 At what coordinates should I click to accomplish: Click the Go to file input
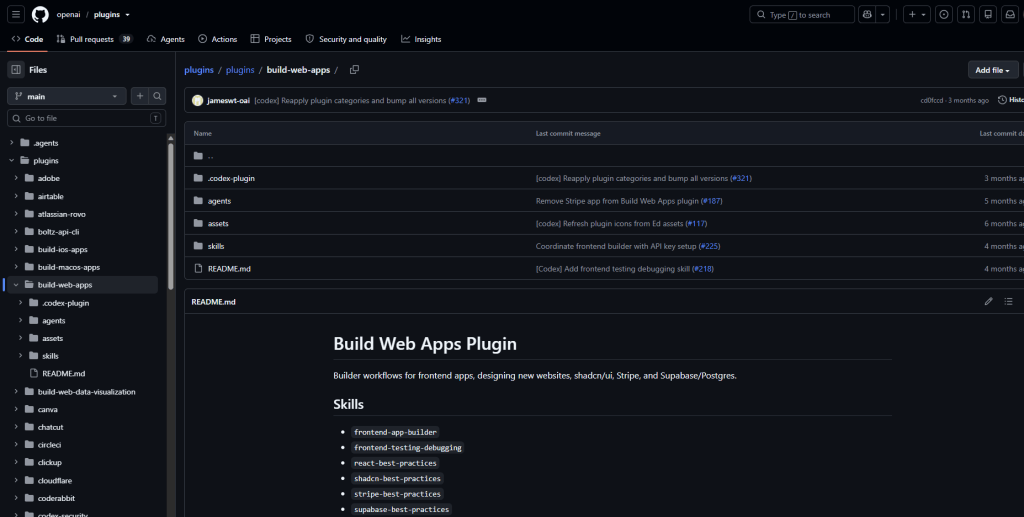coord(86,118)
